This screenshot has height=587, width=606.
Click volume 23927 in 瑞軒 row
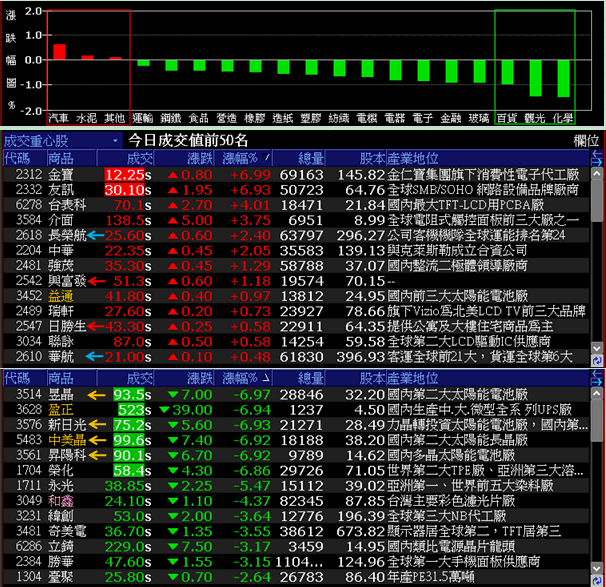(301, 311)
